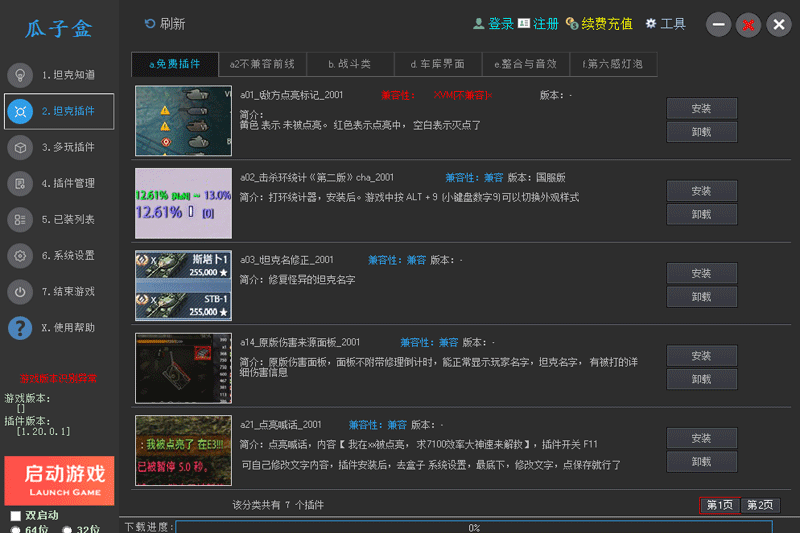Click the 游戏版本识别异常 red warning text
Screen dimensions: 800x533
point(58,378)
